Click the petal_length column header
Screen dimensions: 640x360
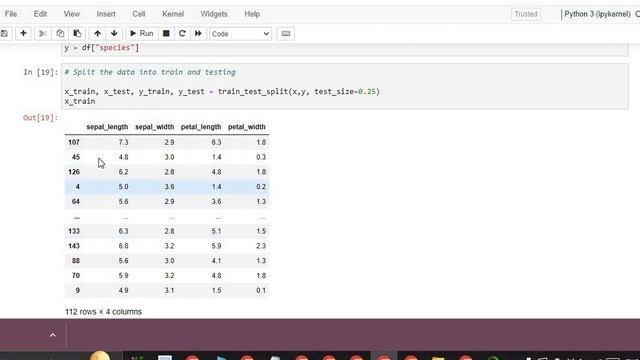pyautogui.click(x=201, y=127)
